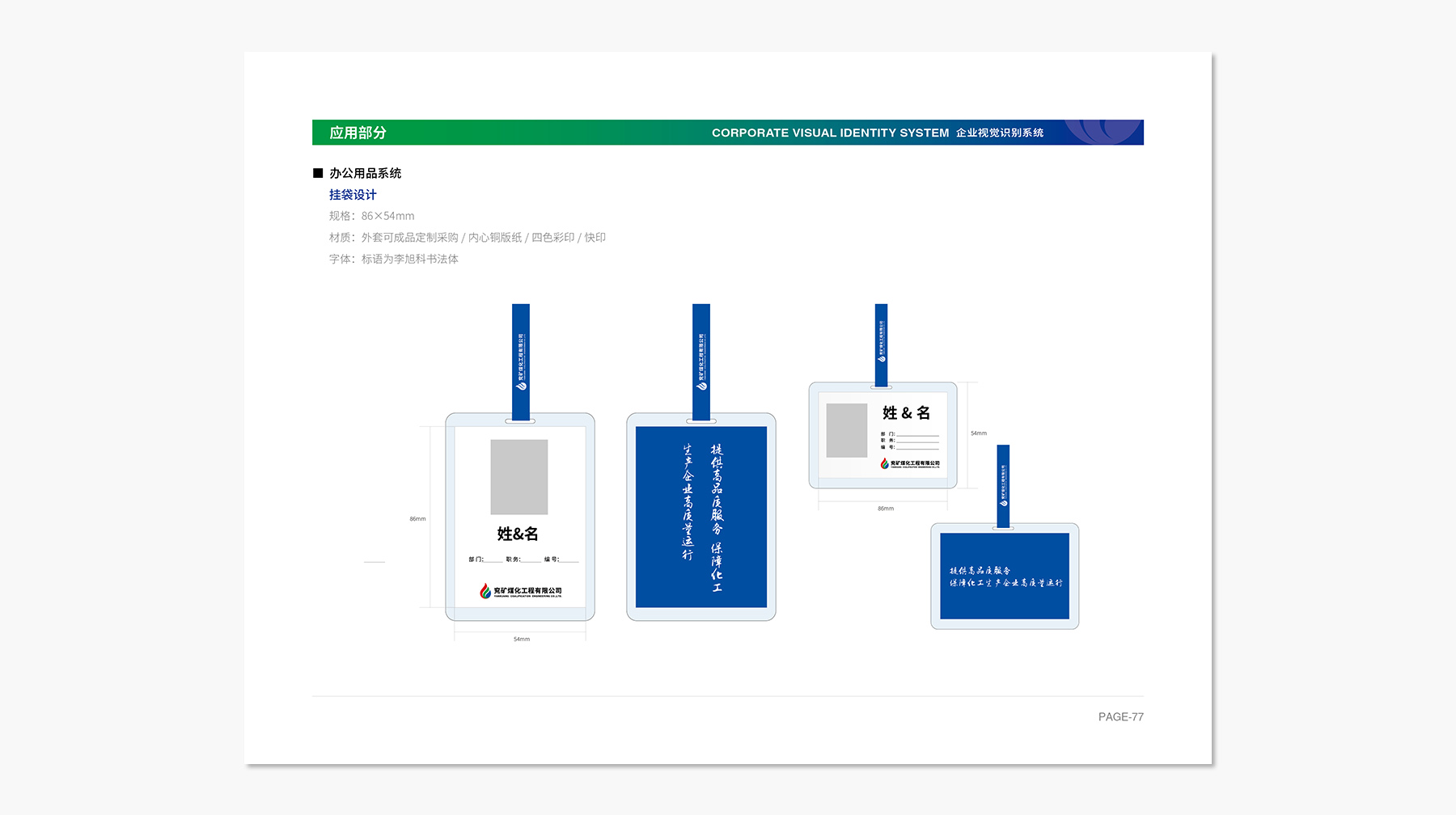Click the 编号 blank field on vertical badge
This screenshot has width=1456, height=815.
point(569,560)
